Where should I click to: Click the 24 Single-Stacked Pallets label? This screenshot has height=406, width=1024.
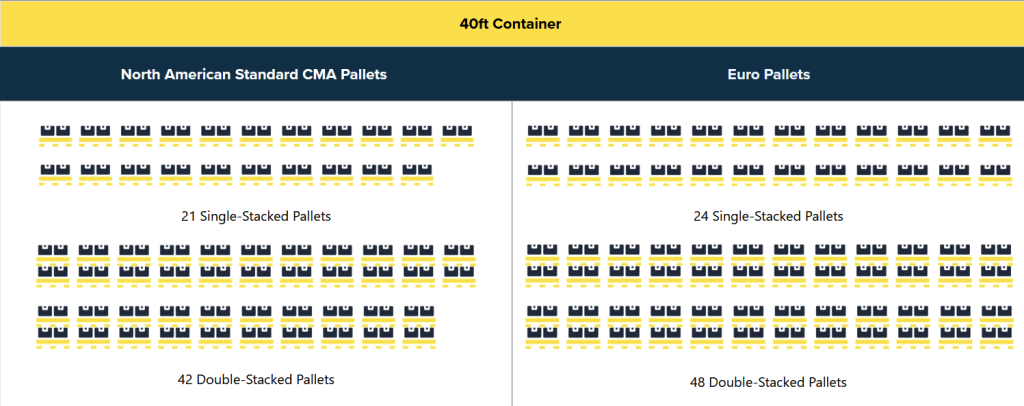[769, 216]
